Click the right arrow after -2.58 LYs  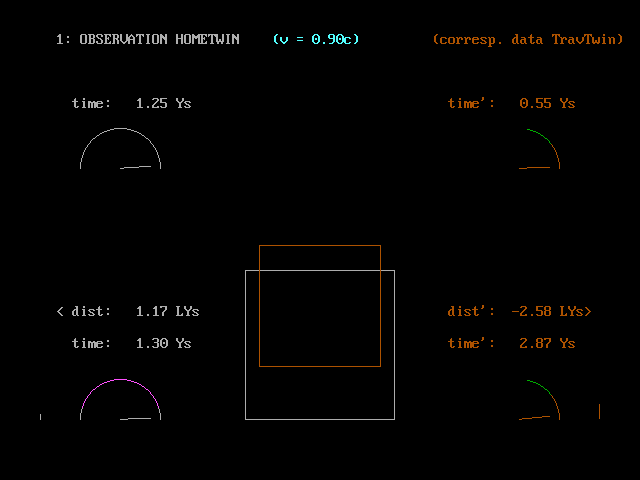pos(588,311)
